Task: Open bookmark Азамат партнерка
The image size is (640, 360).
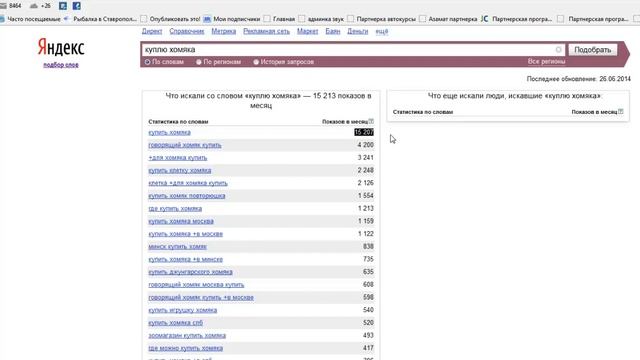Action: (x=448, y=19)
